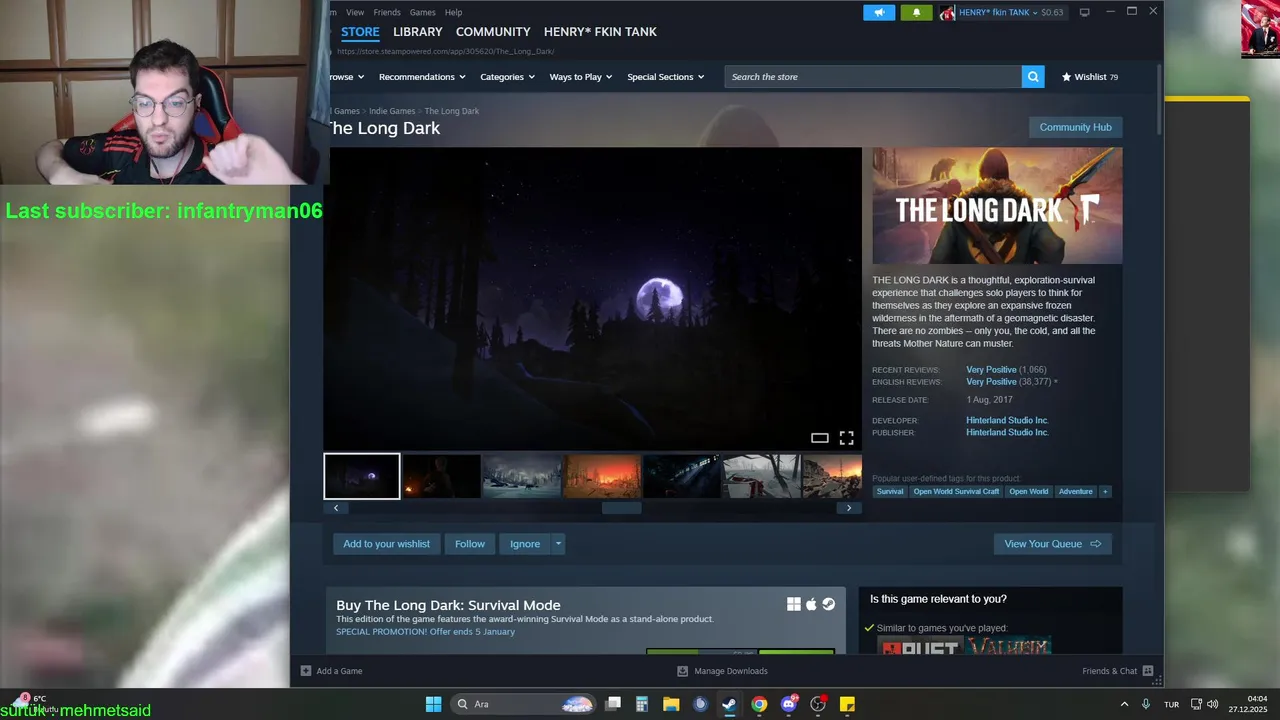Screen dimensions: 1280x720
Task: Select the Adventure tag
Action: pos(1076,491)
